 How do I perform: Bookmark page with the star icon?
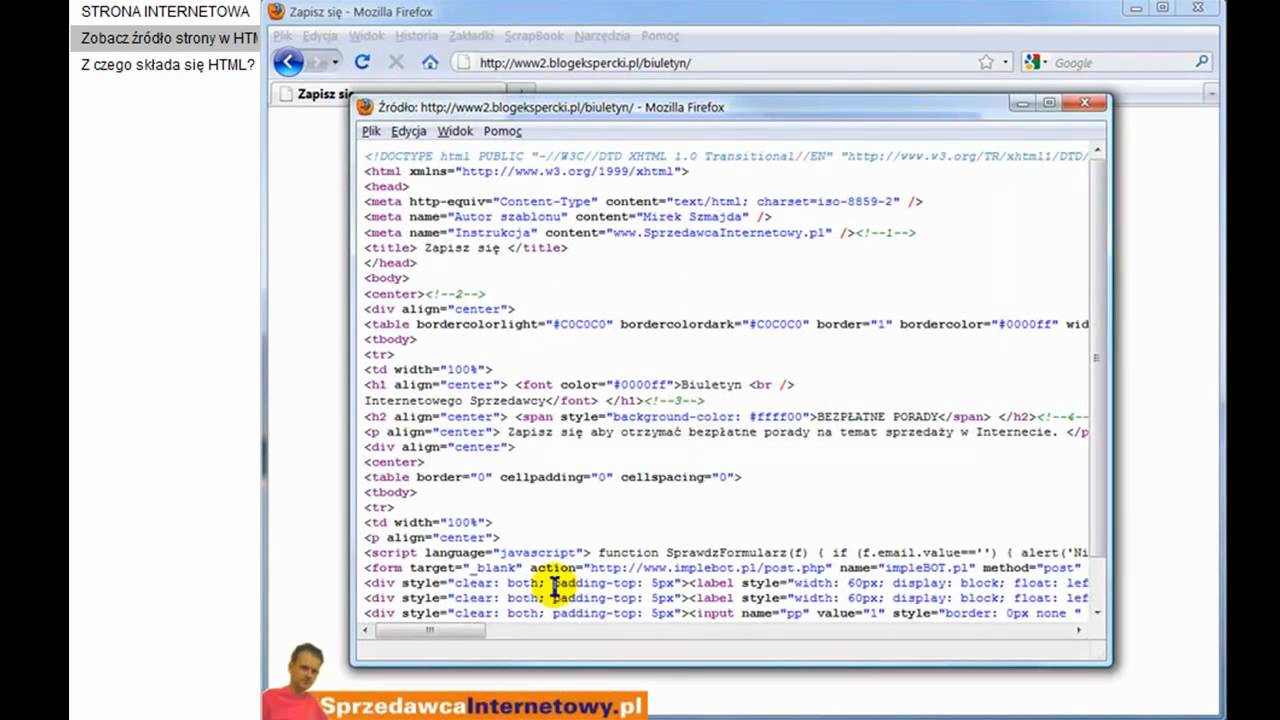coord(986,62)
